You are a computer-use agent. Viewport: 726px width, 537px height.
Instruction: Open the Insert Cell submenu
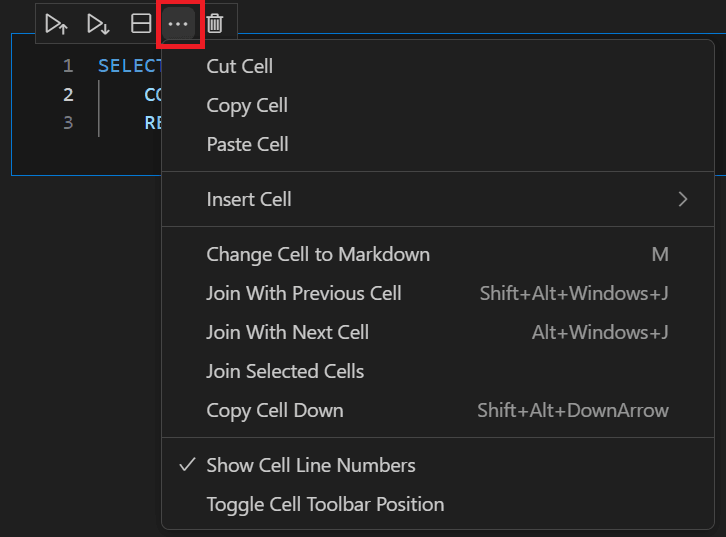click(x=249, y=199)
